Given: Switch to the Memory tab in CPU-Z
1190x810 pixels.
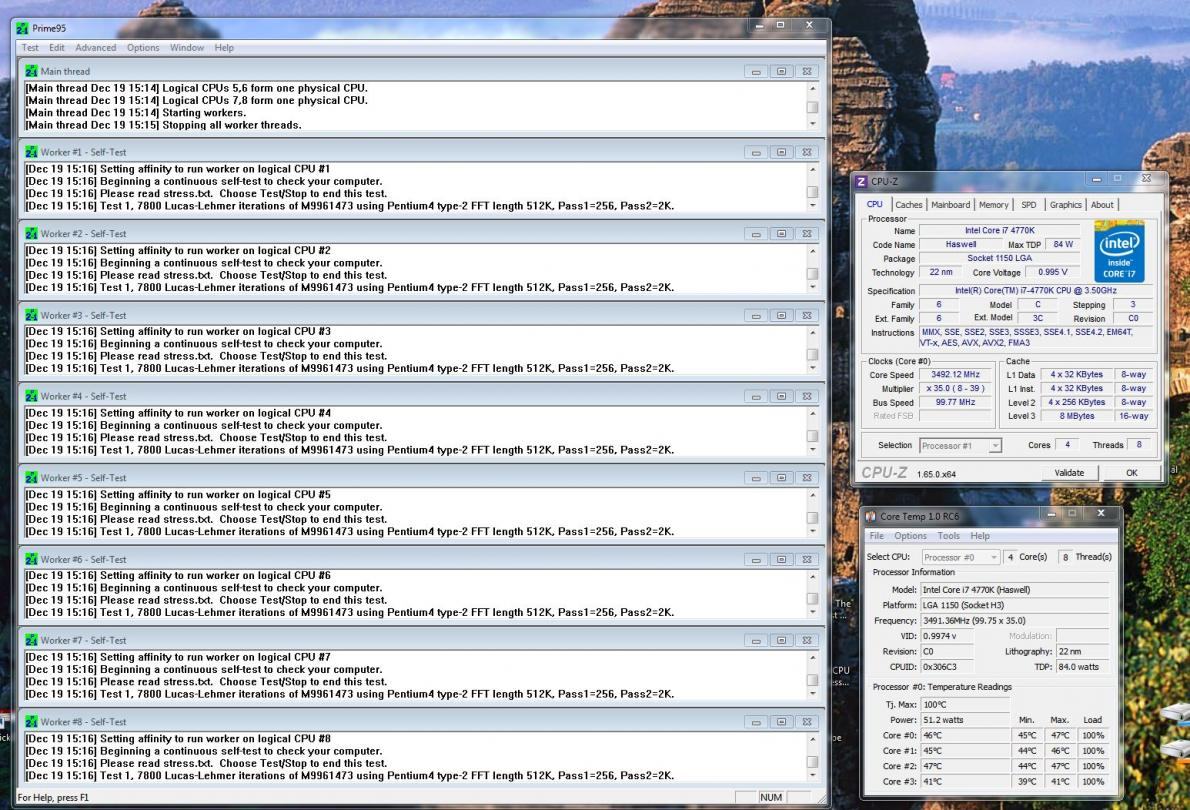Looking at the screenshot, I should click(993, 205).
